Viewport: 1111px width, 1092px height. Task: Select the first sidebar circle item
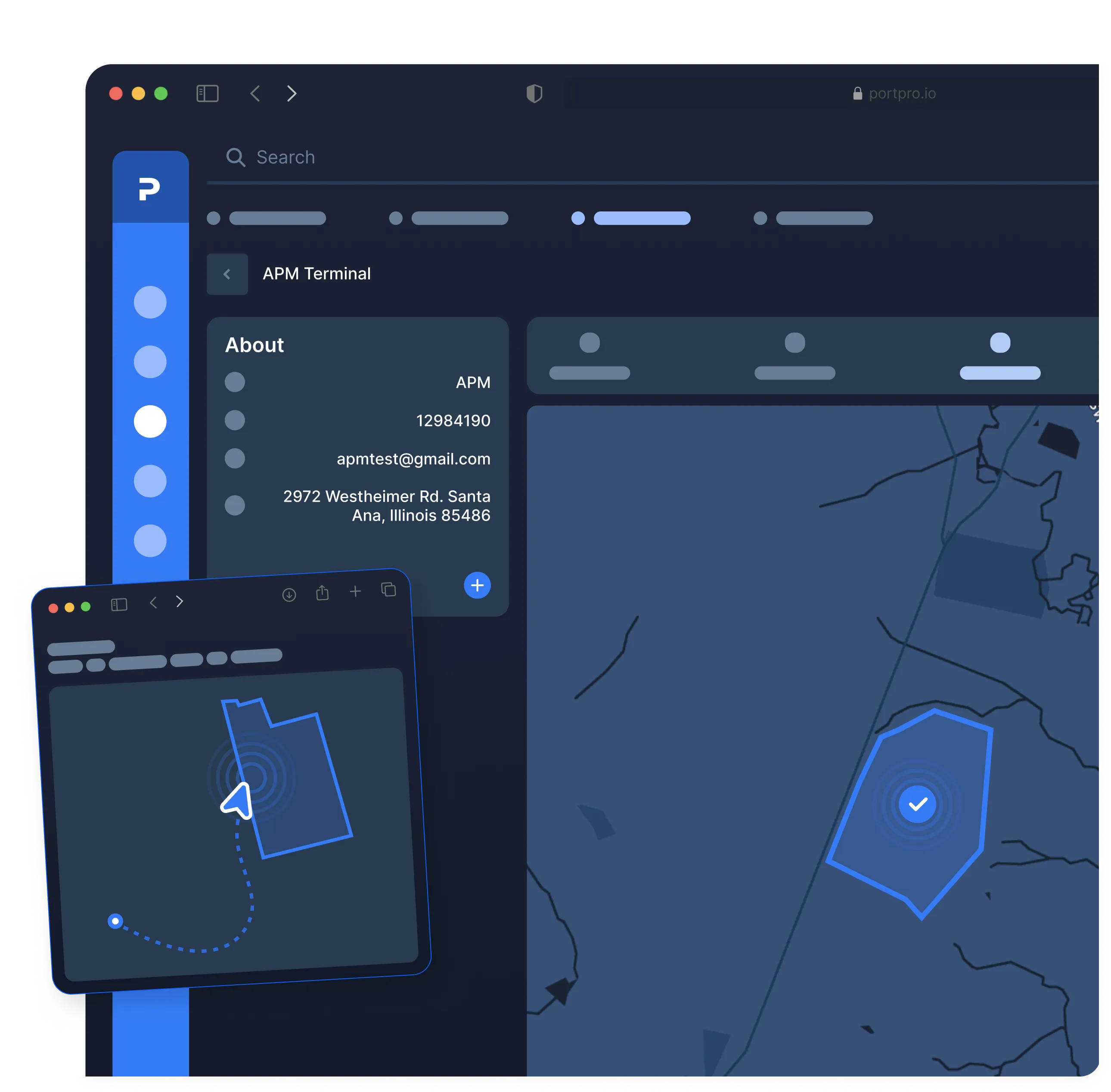point(150,302)
